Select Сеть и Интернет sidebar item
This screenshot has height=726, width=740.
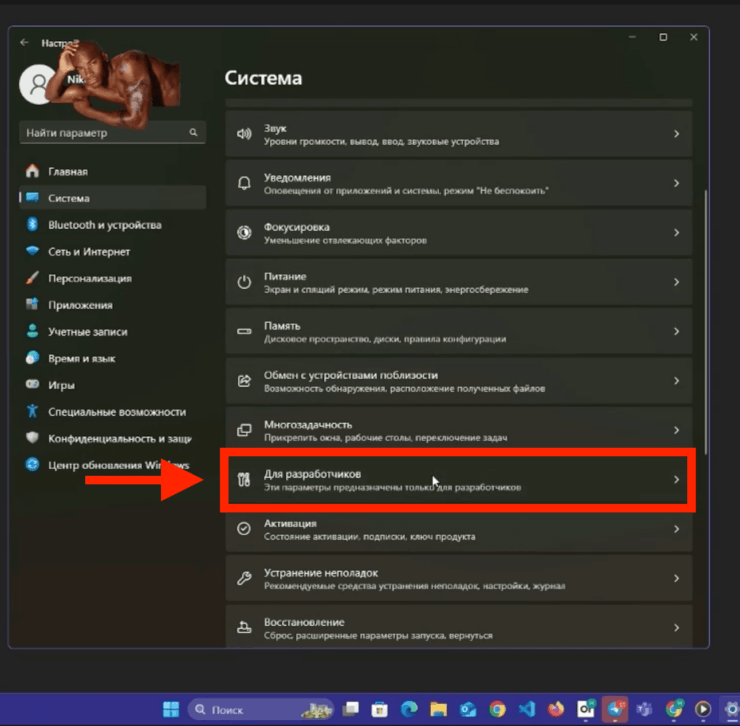click(x=89, y=252)
